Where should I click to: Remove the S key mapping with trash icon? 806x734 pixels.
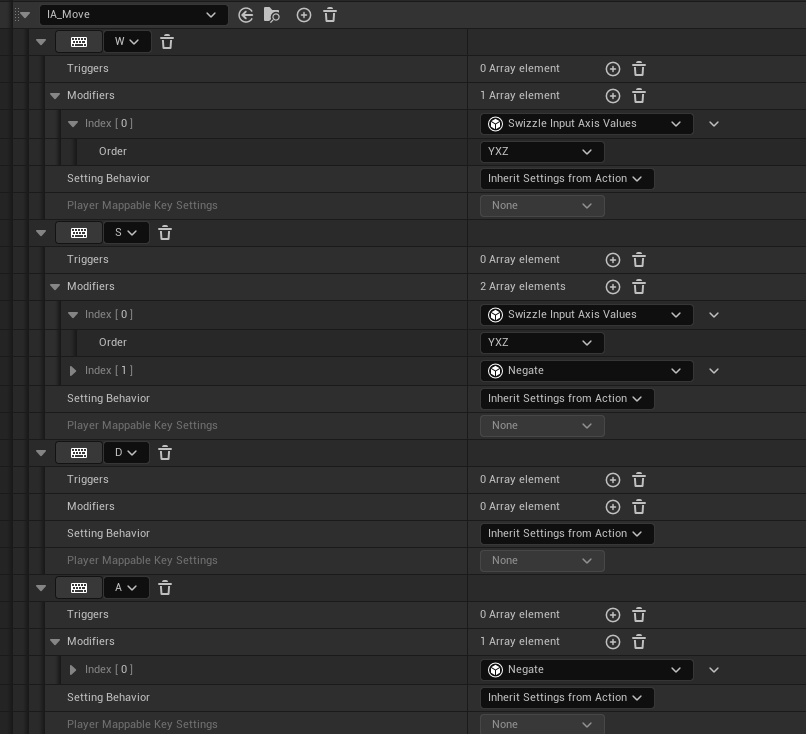165,233
